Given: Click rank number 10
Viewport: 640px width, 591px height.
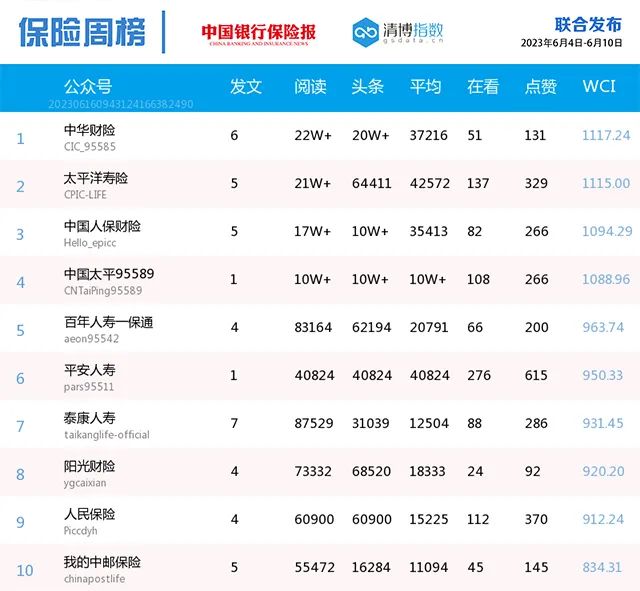Looking at the screenshot, I should [24, 571].
